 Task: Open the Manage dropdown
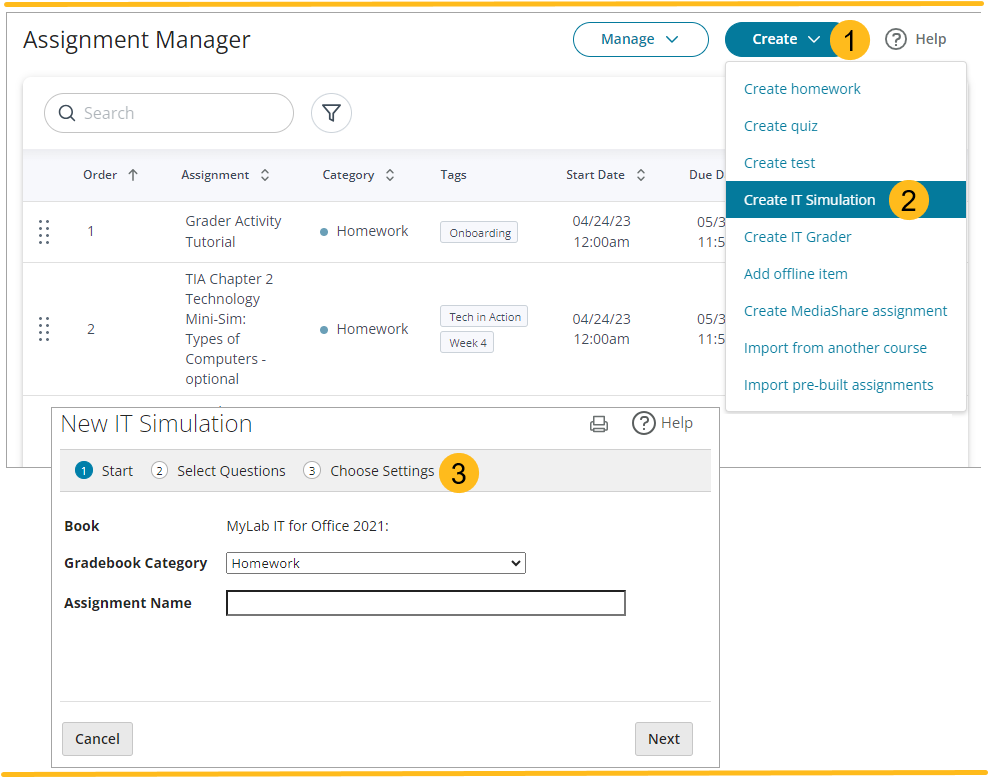click(640, 39)
